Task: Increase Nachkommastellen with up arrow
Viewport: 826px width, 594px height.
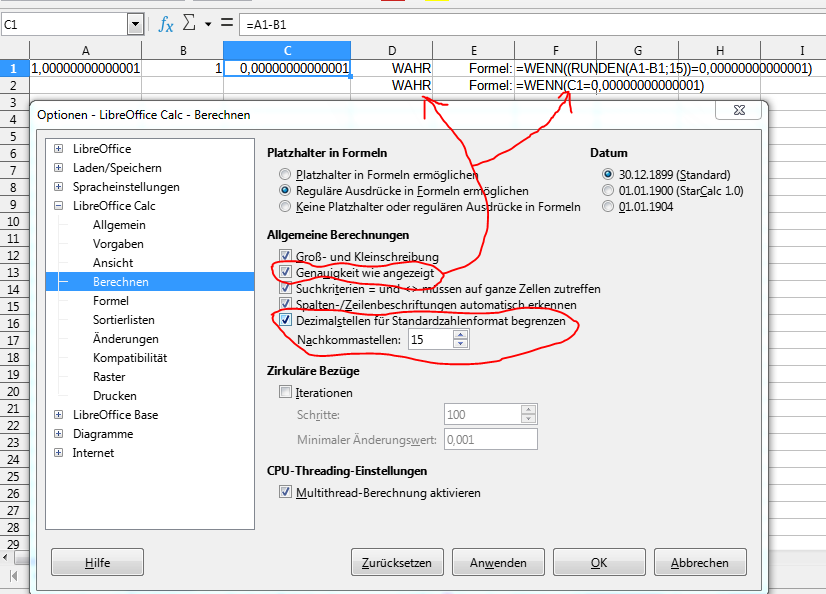Action: pyautogui.click(x=460, y=335)
